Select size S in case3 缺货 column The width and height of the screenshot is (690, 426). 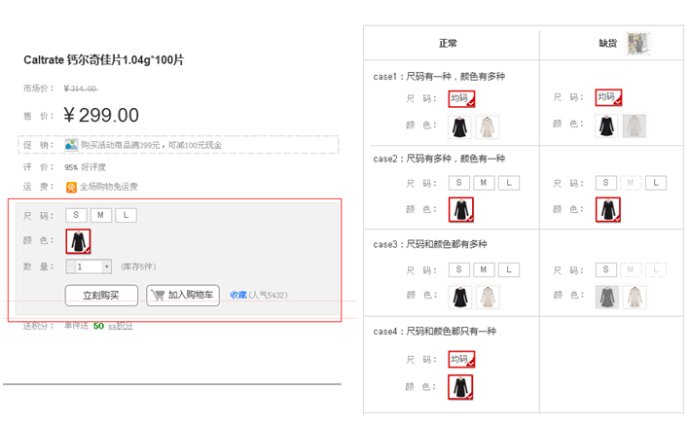pyautogui.click(x=606, y=269)
